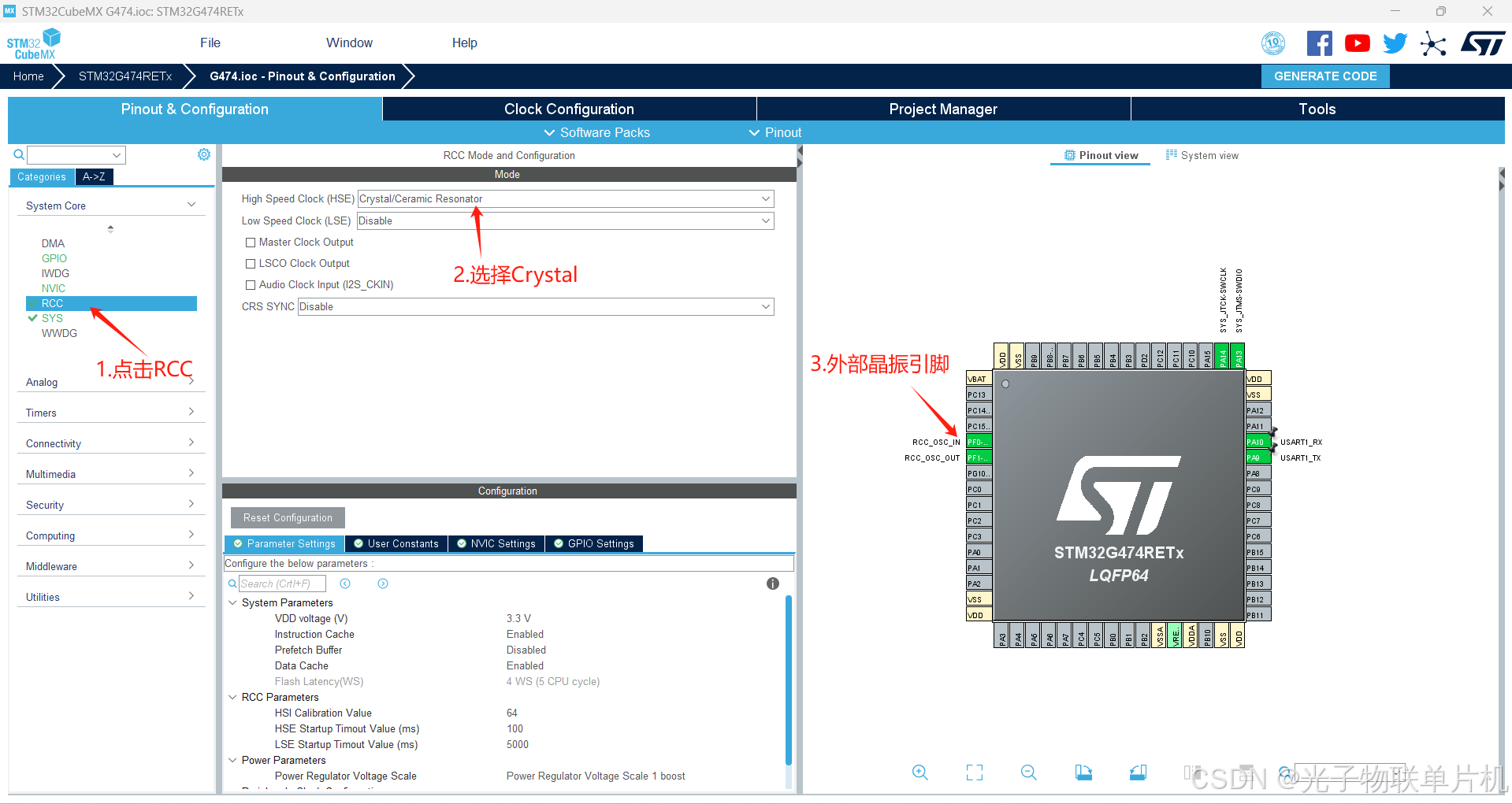The image size is (1512, 804).
Task: Go to the Home breadcrumb
Action: [28, 76]
